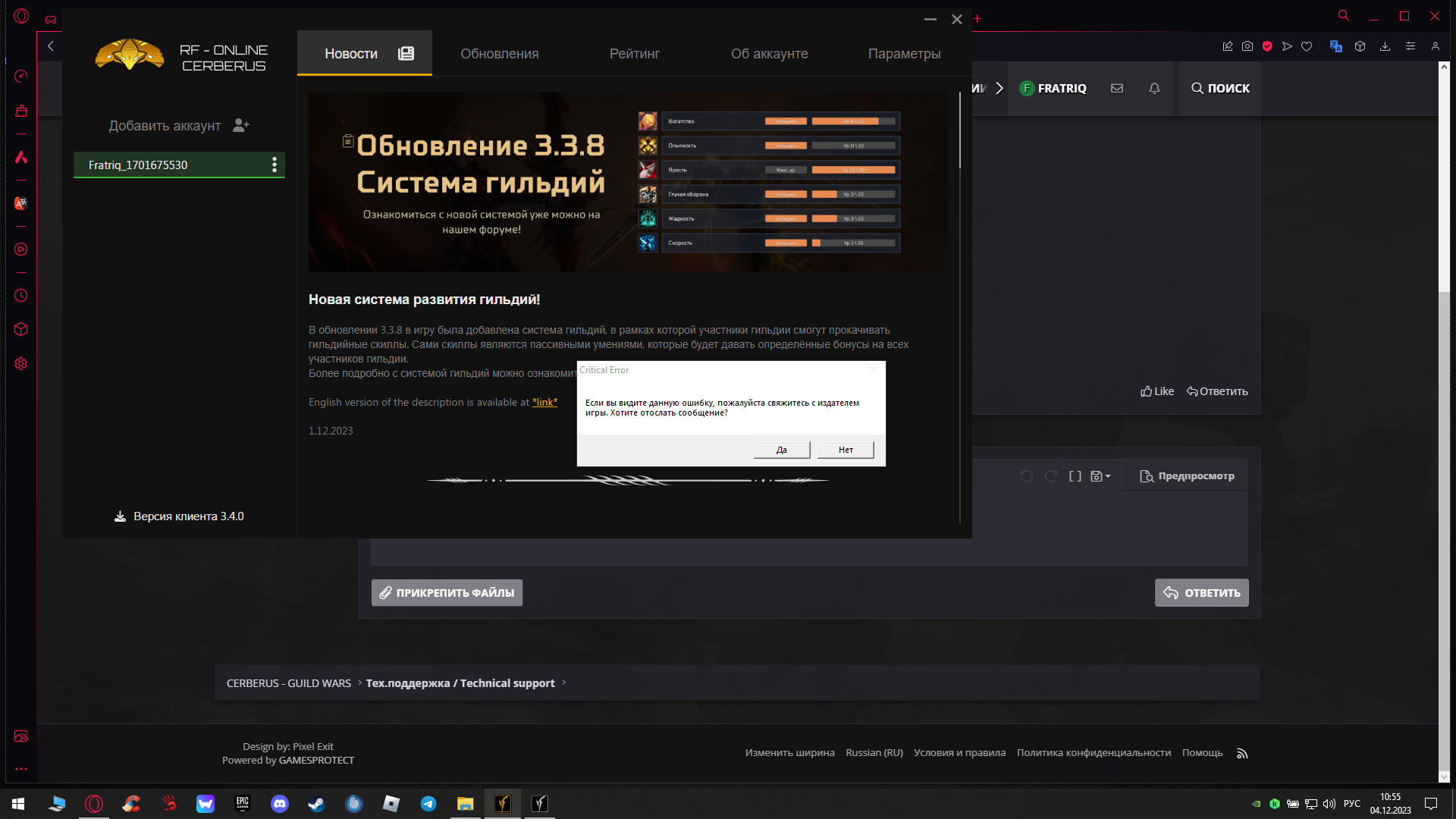The width and height of the screenshot is (1456, 819).
Task: Click the heart bookmark icon in address bar
Action: click(x=1307, y=46)
